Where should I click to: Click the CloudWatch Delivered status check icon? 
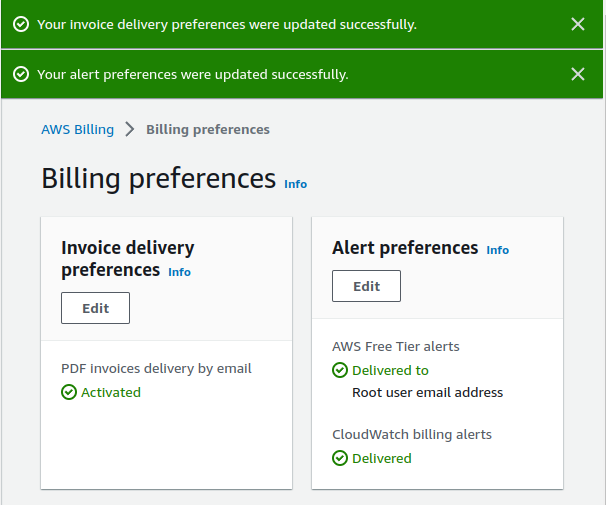coord(340,458)
